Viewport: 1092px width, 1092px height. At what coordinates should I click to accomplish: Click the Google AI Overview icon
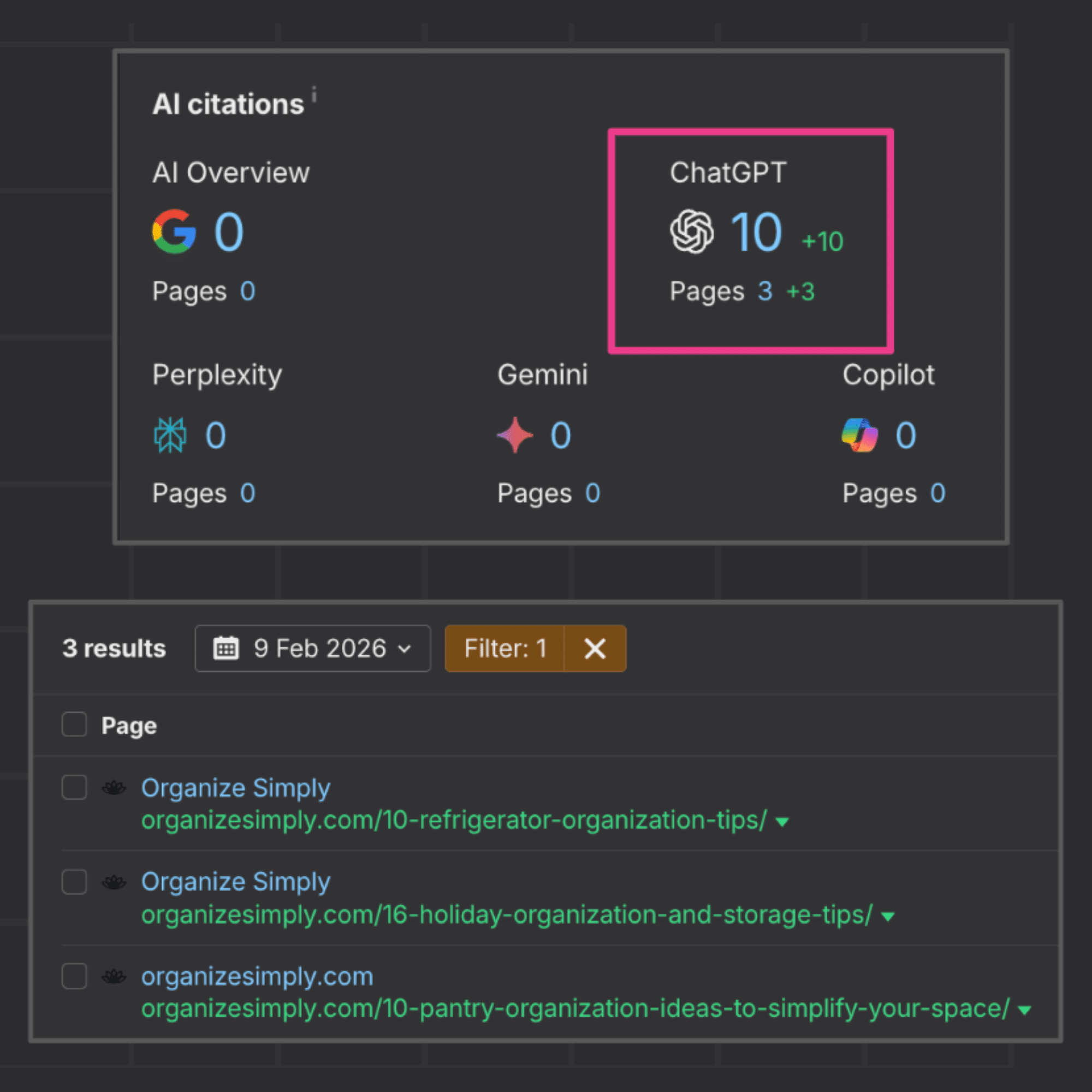(174, 232)
